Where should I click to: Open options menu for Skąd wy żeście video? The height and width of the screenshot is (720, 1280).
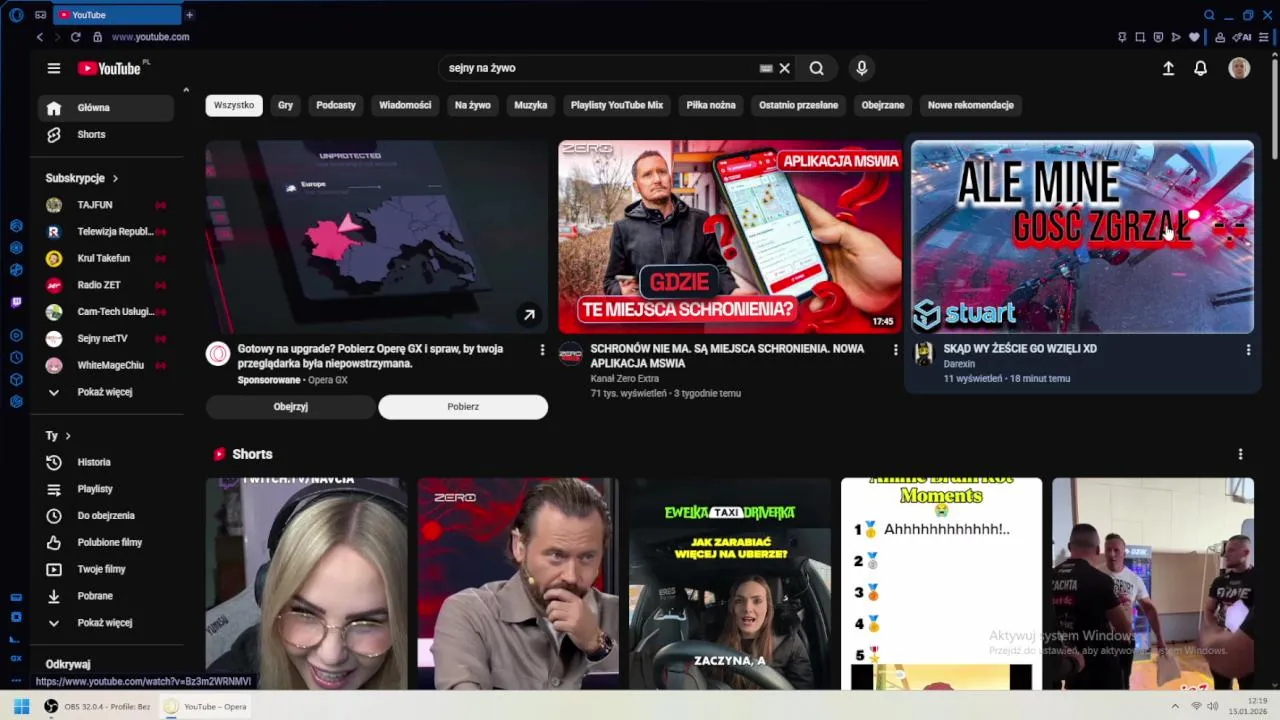[1248, 350]
